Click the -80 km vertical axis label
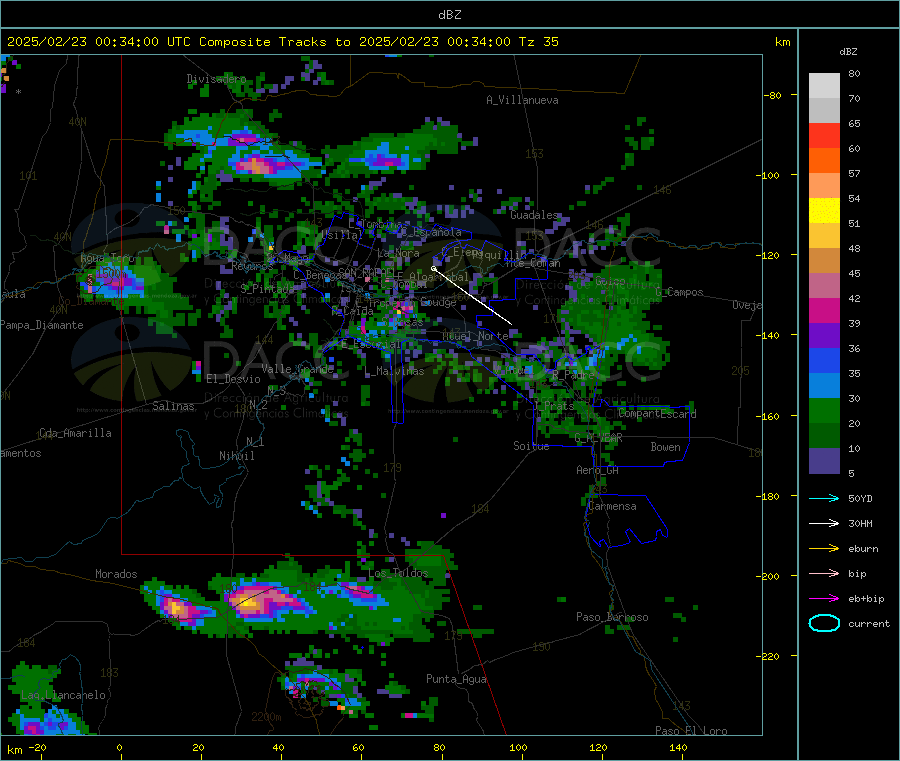This screenshot has height=761, width=900. click(773, 95)
